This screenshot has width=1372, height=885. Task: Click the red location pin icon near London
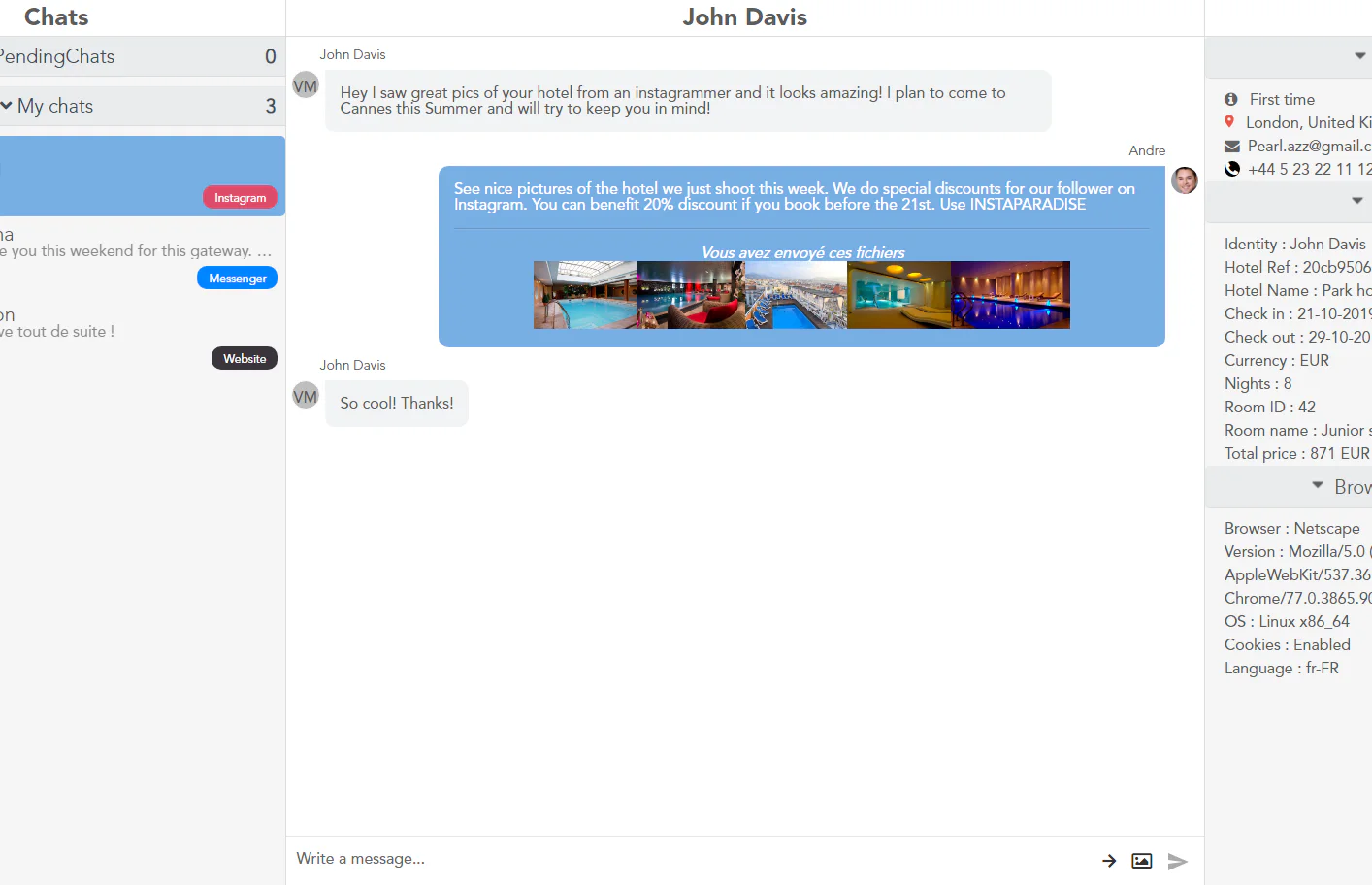[1229, 122]
